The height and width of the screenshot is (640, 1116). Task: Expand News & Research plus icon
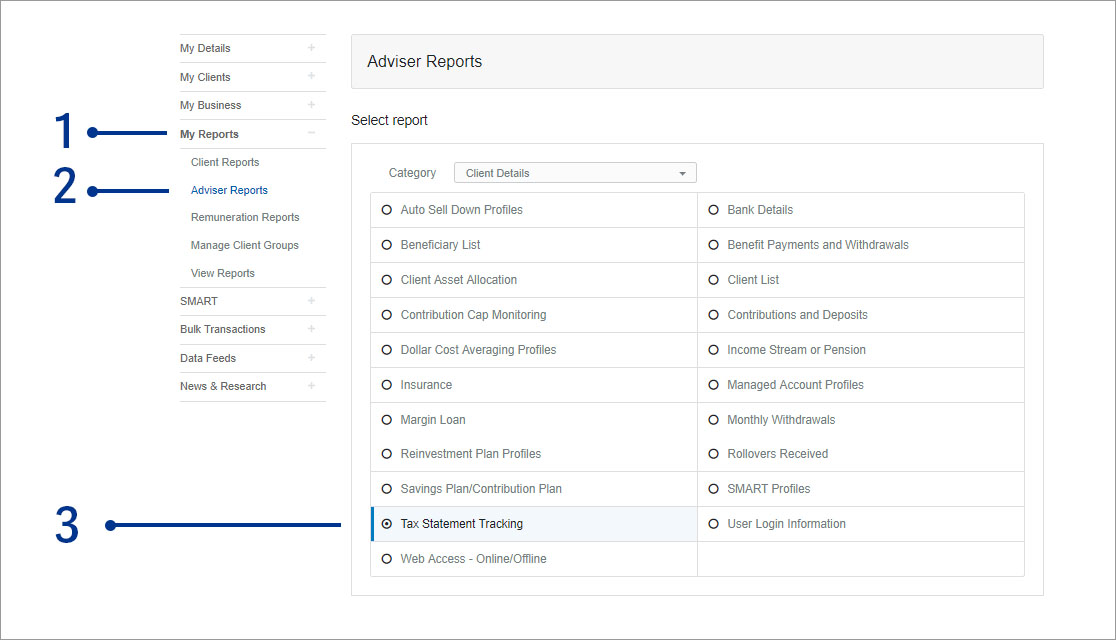click(311, 386)
